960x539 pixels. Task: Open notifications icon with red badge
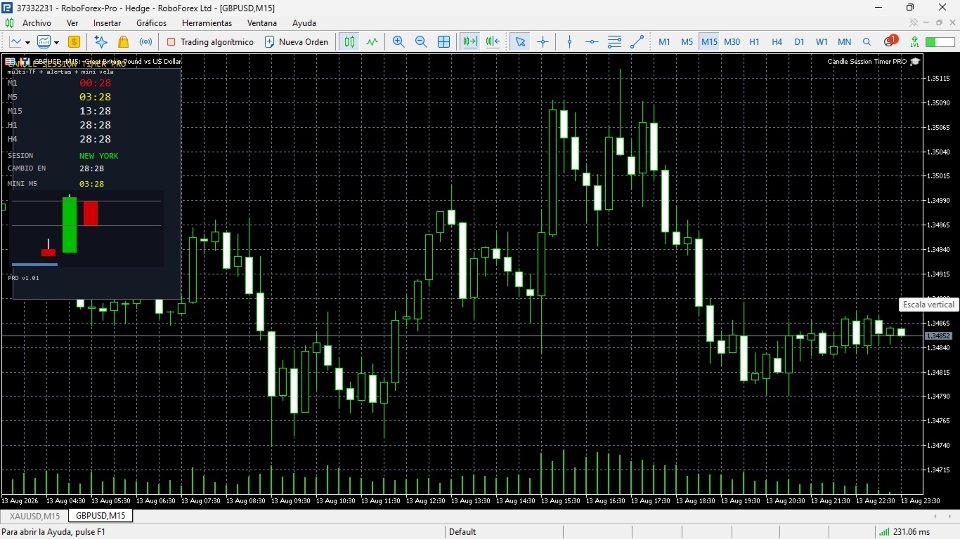coord(890,41)
